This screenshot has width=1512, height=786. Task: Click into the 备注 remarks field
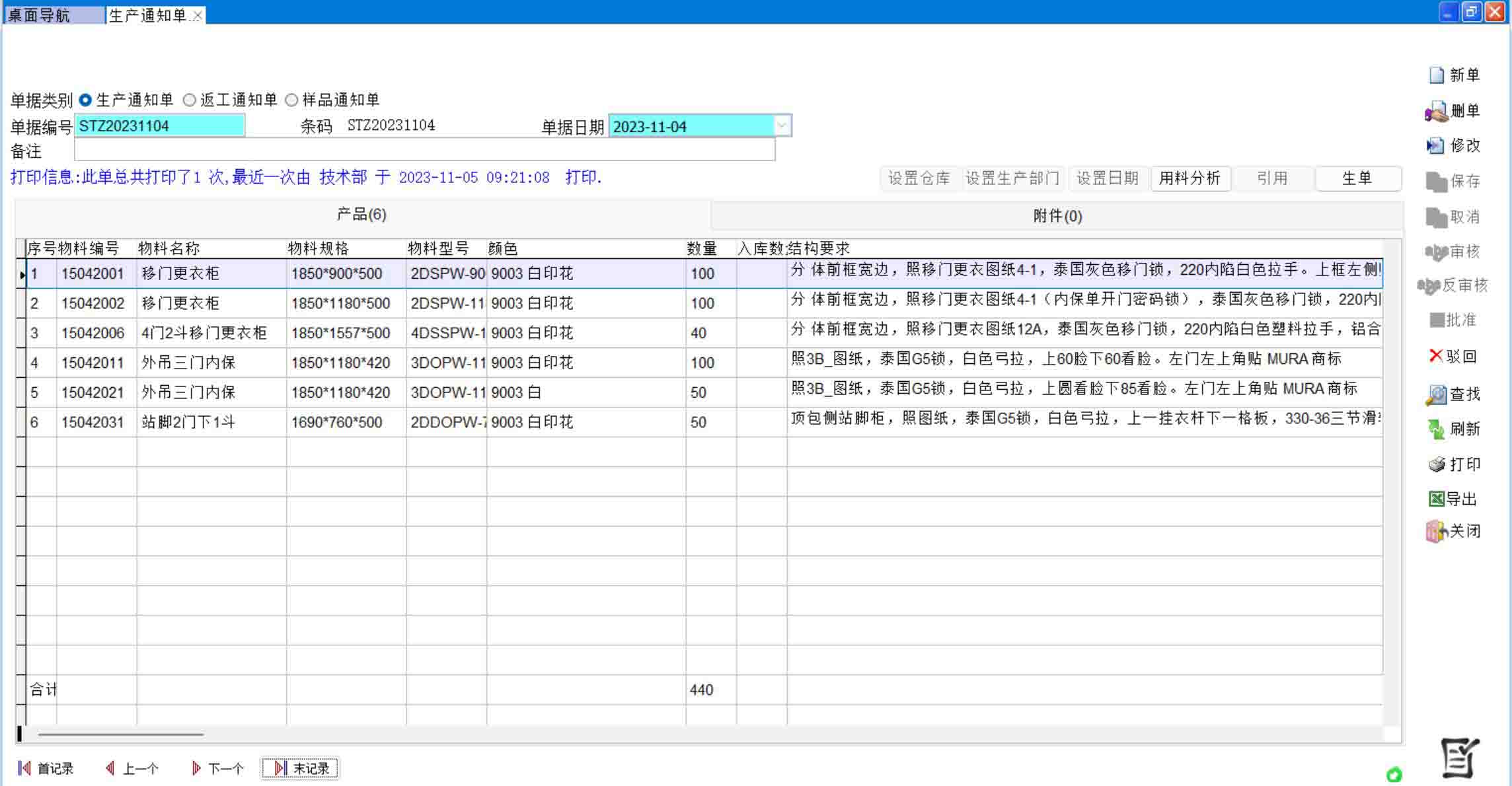[424, 151]
